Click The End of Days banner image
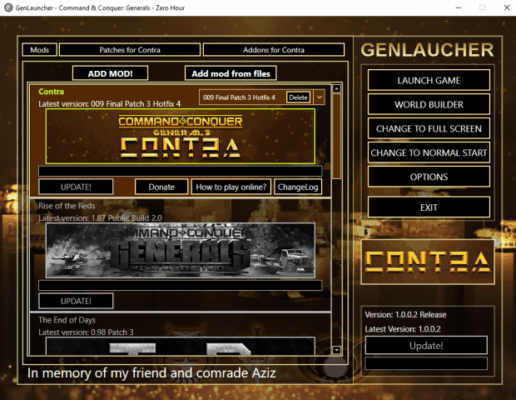 coord(180,346)
